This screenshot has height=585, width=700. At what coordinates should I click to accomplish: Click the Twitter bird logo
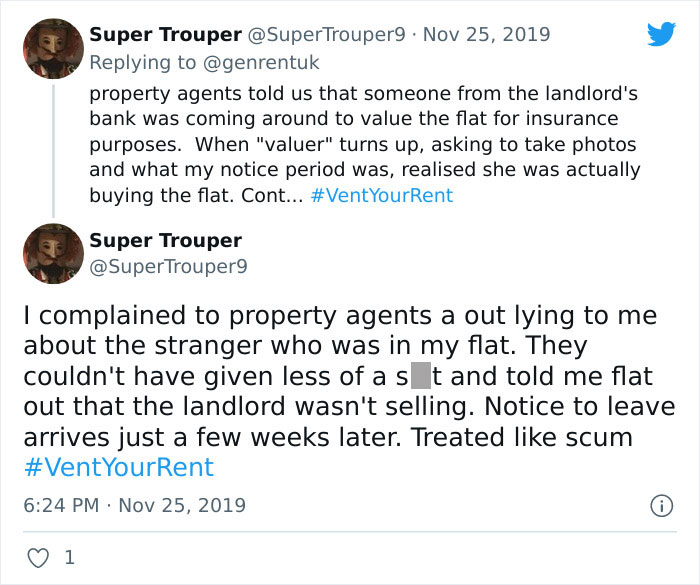(x=661, y=34)
